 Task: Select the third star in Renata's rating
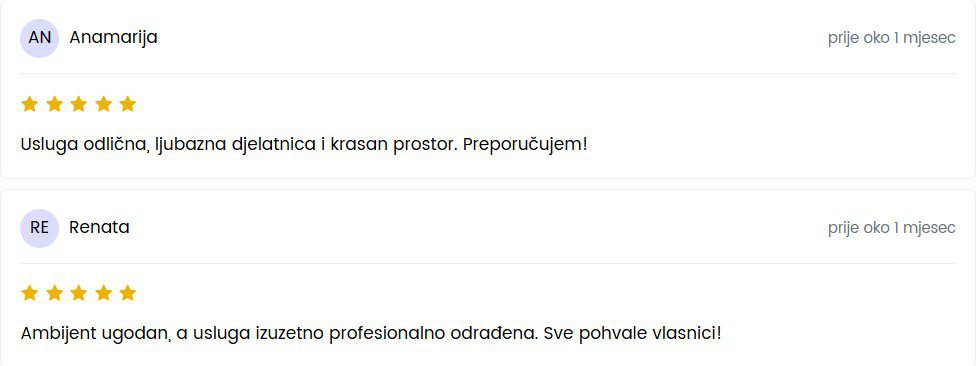[79, 293]
